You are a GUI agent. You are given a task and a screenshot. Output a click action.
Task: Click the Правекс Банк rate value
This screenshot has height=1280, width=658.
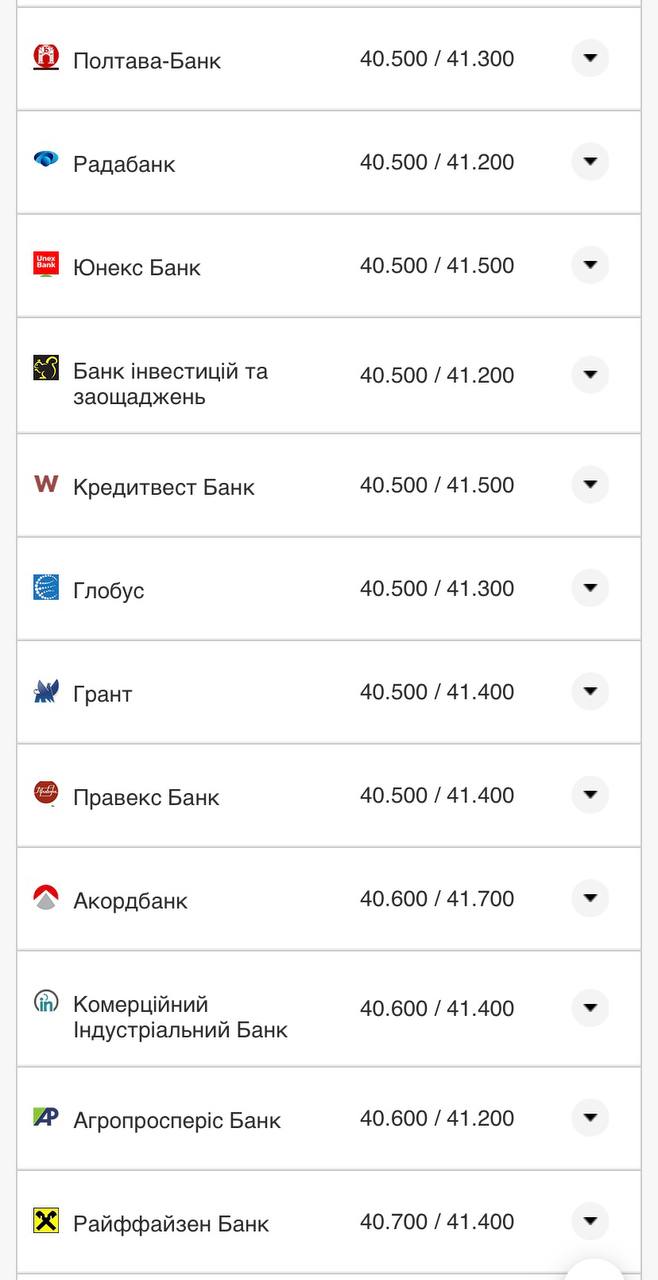(437, 794)
